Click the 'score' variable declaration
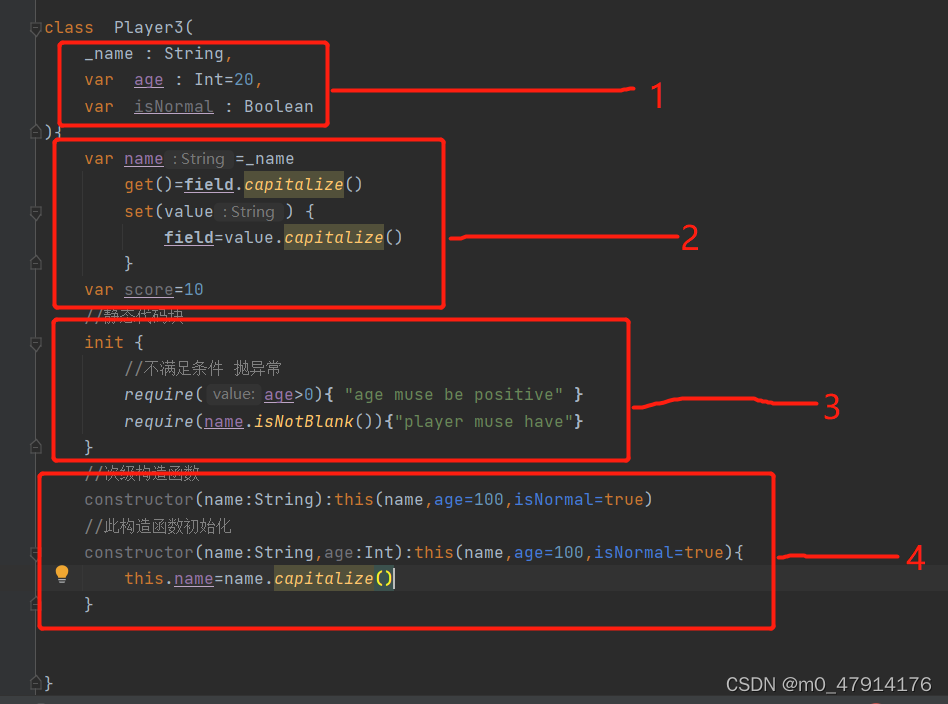Screen dimensions: 948x704 [x=149, y=290]
